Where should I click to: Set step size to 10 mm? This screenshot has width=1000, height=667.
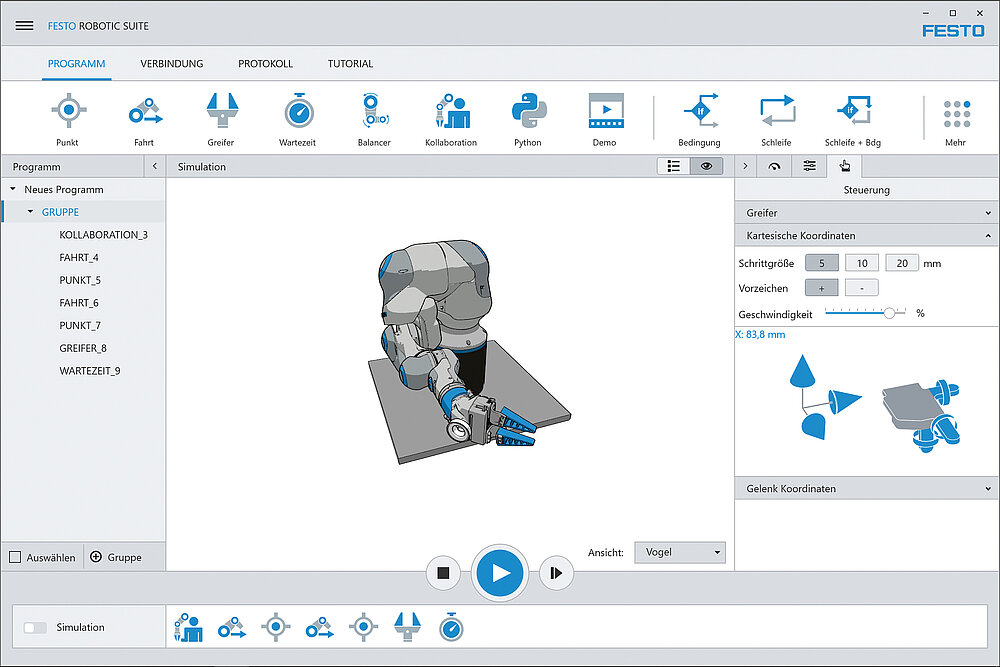pyautogui.click(x=861, y=263)
